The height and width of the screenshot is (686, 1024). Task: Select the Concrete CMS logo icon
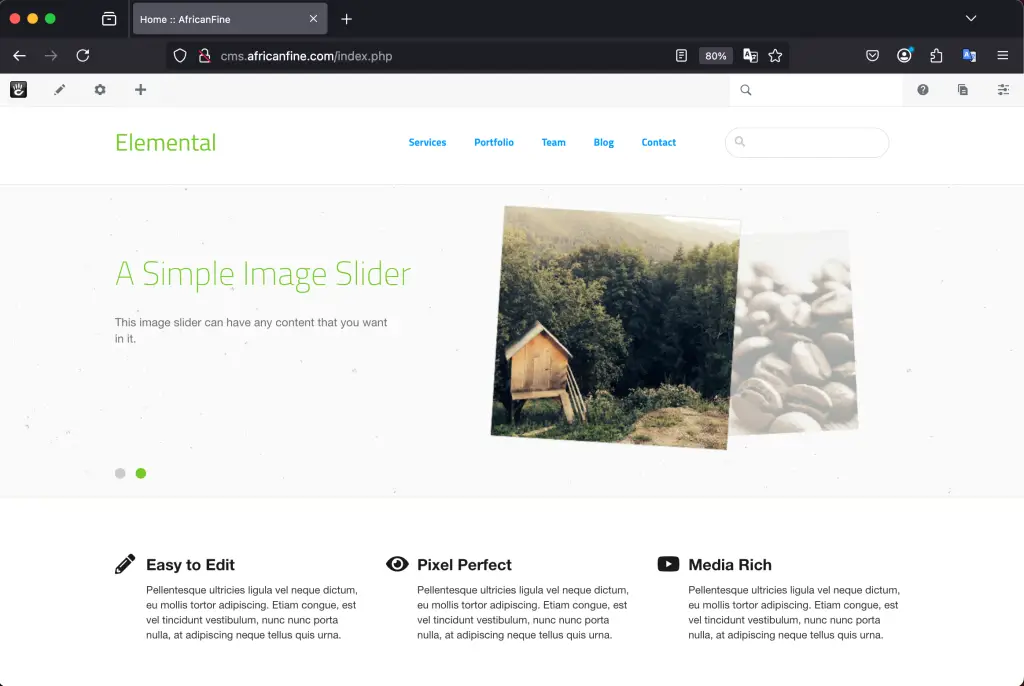tap(17, 89)
